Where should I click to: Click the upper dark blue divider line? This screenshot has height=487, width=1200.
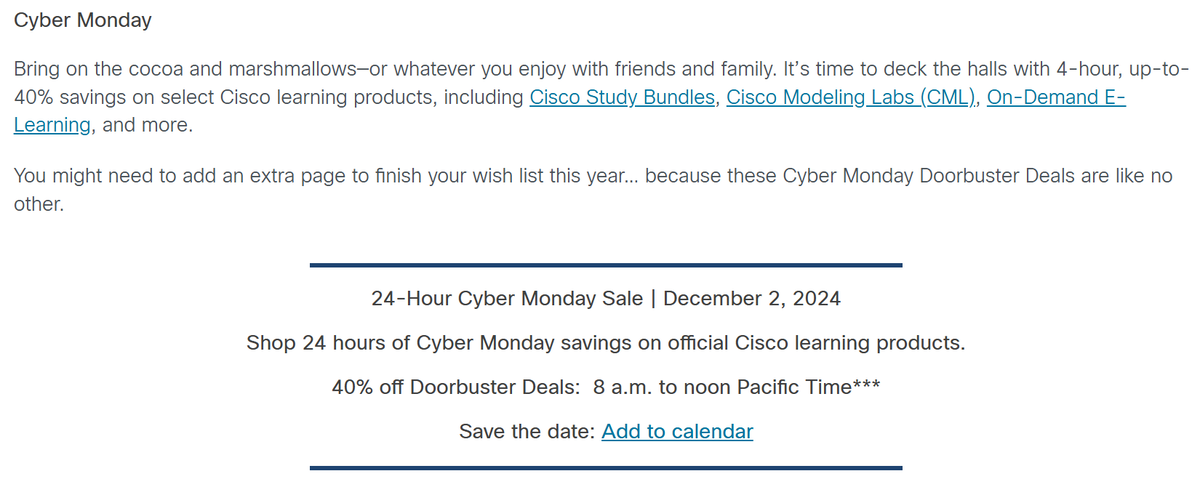606,265
